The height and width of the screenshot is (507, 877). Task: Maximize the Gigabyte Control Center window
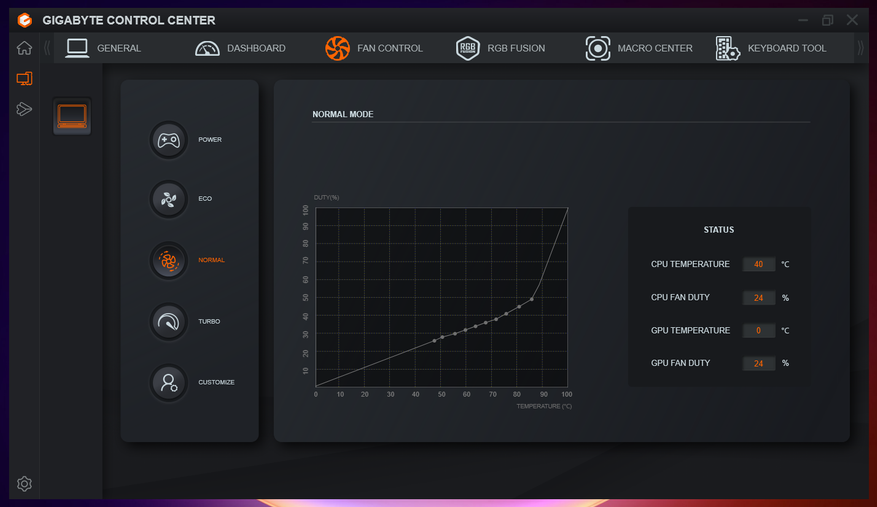[828, 20]
